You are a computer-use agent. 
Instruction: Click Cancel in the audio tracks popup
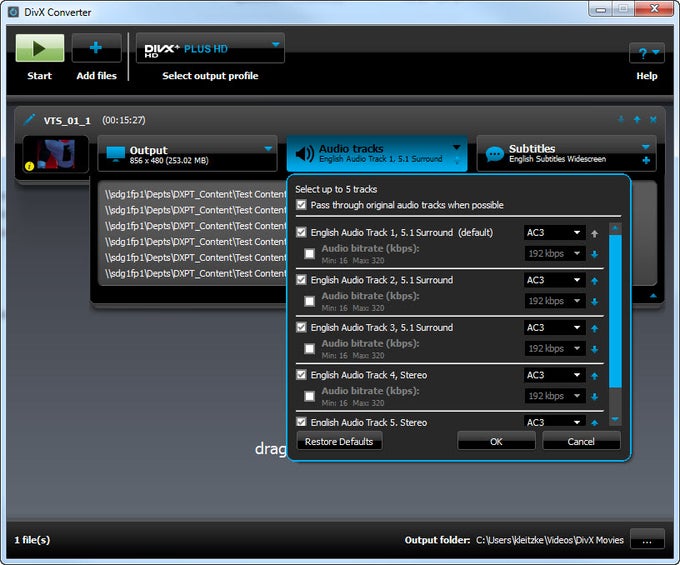coord(581,441)
